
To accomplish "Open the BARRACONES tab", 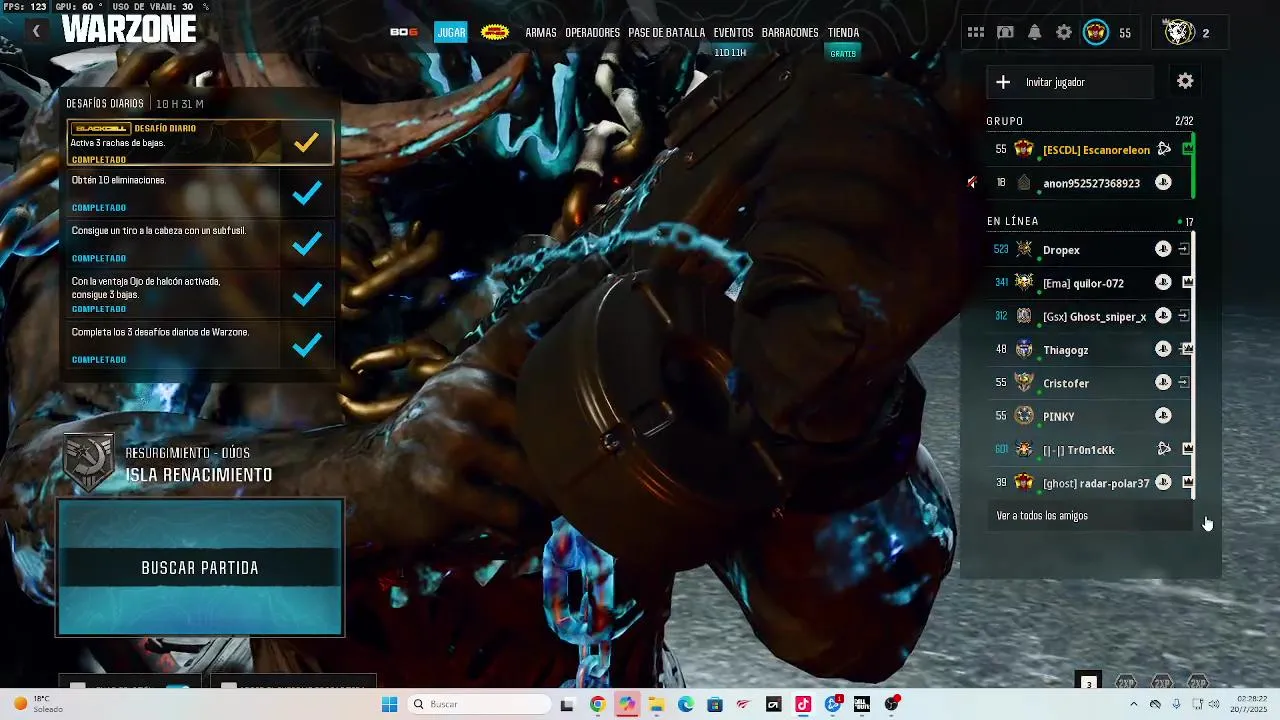I will point(790,32).
